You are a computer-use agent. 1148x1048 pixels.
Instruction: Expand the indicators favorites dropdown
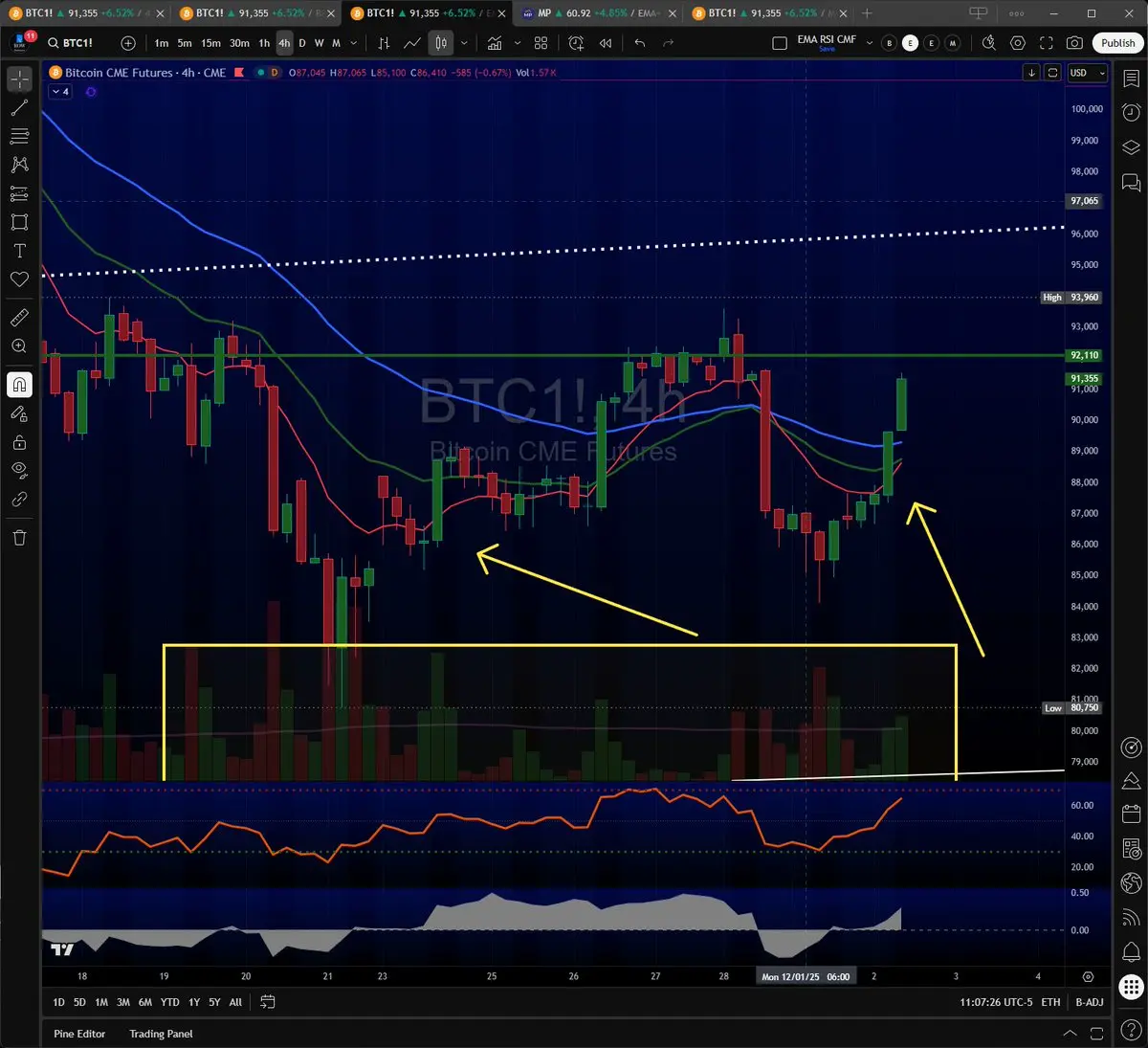click(518, 43)
